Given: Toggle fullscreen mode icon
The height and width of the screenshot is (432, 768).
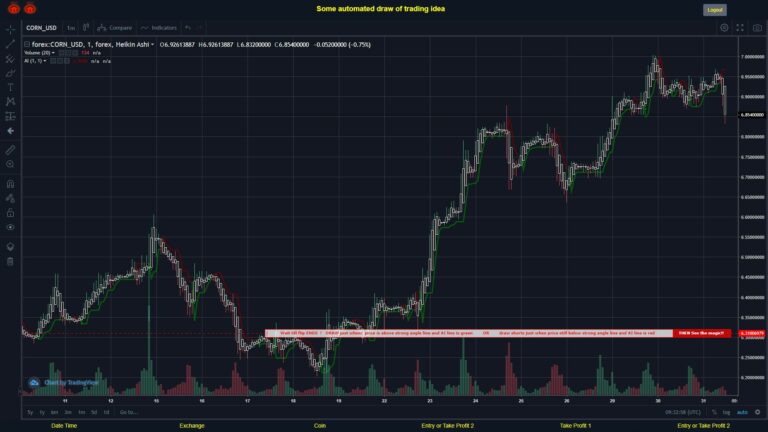Looking at the screenshot, I should pos(740,28).
